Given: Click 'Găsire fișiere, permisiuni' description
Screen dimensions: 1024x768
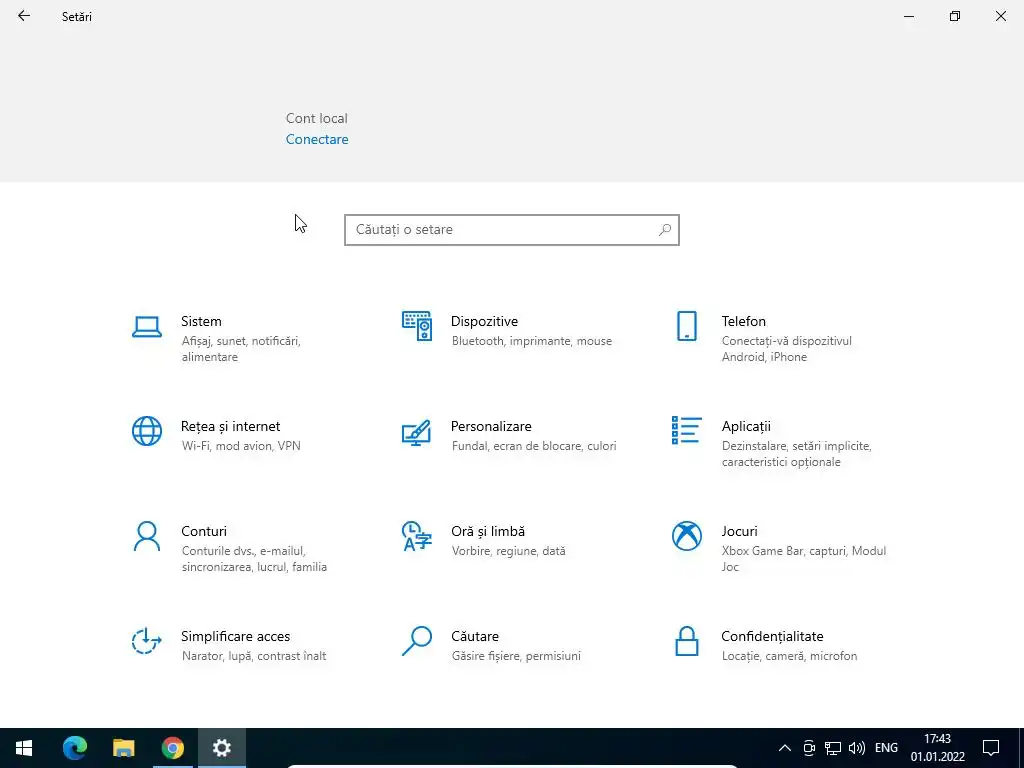Looking at the screenshot, I should [x=516, y=656].
